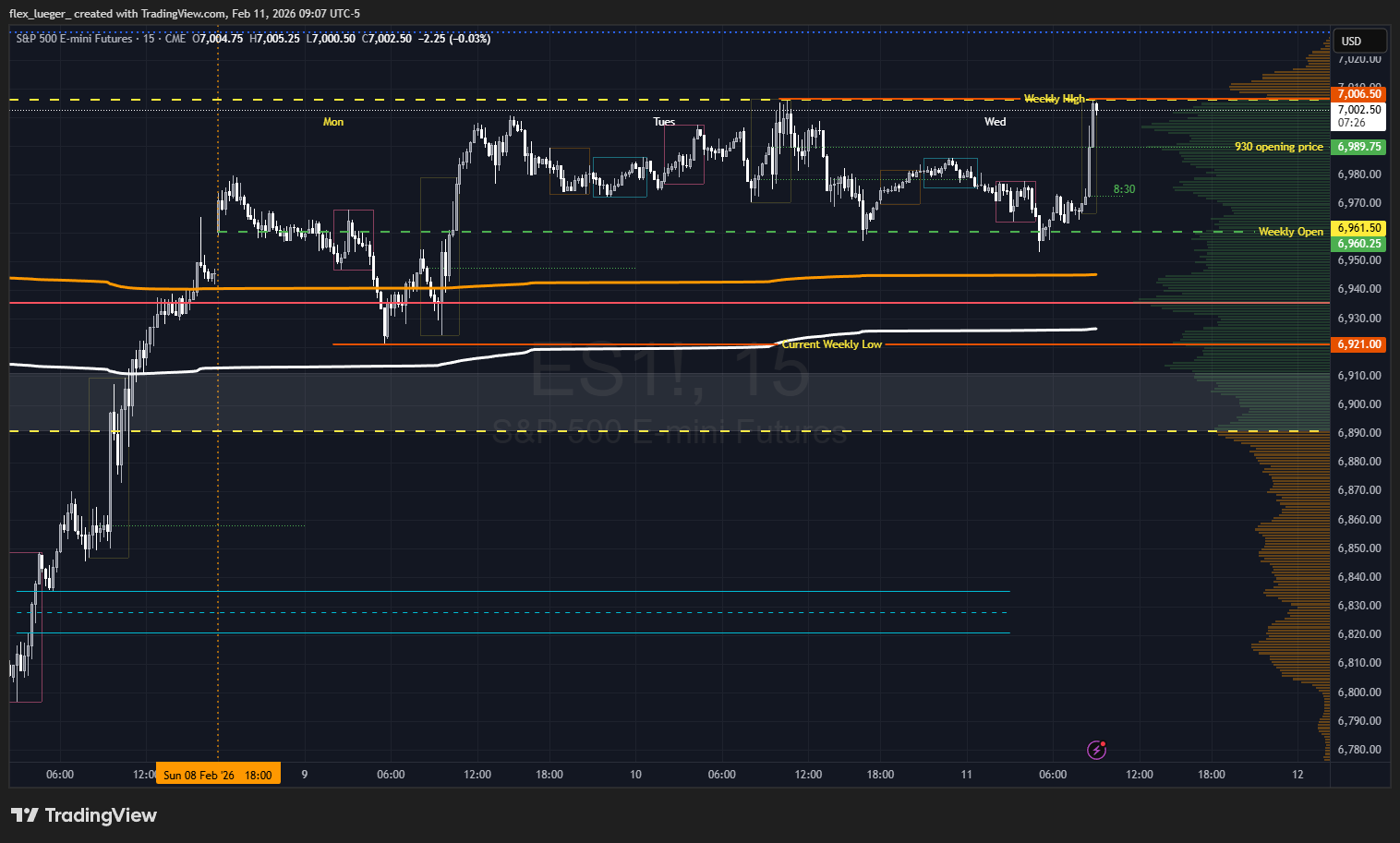The image size is (1400, 843).
Task: Select the orange 6,921.00 price label
Action: (1359, 344)
